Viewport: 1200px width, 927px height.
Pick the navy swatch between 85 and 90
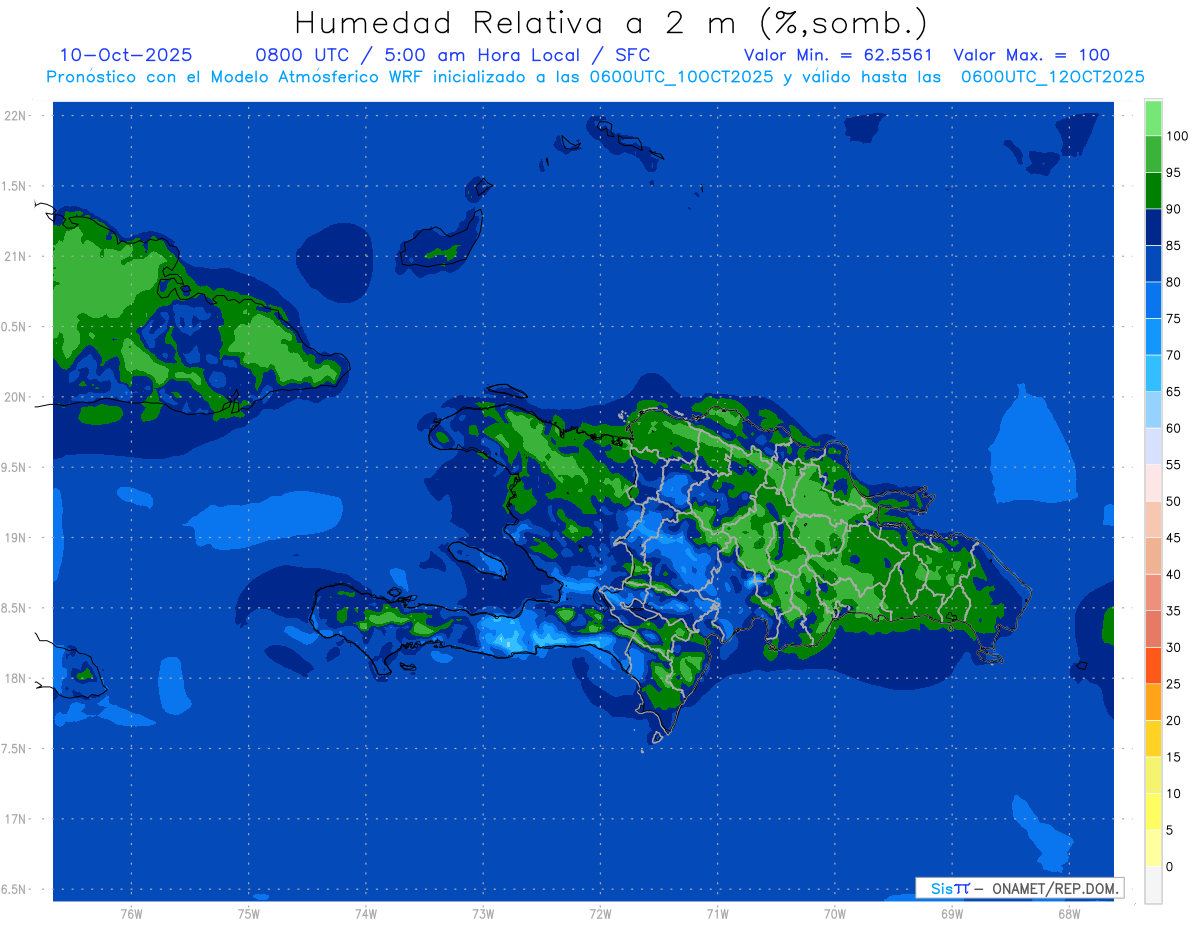pyautogui.click(x=1153, y=227)
